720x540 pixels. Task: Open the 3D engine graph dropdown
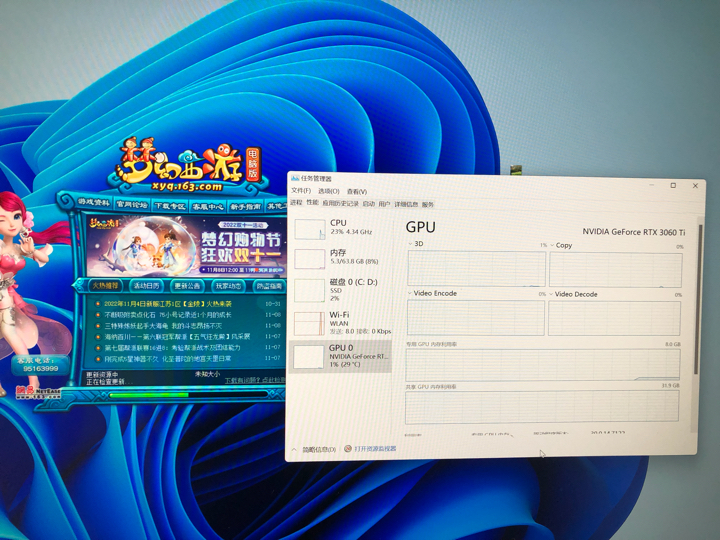click(410, 244)
